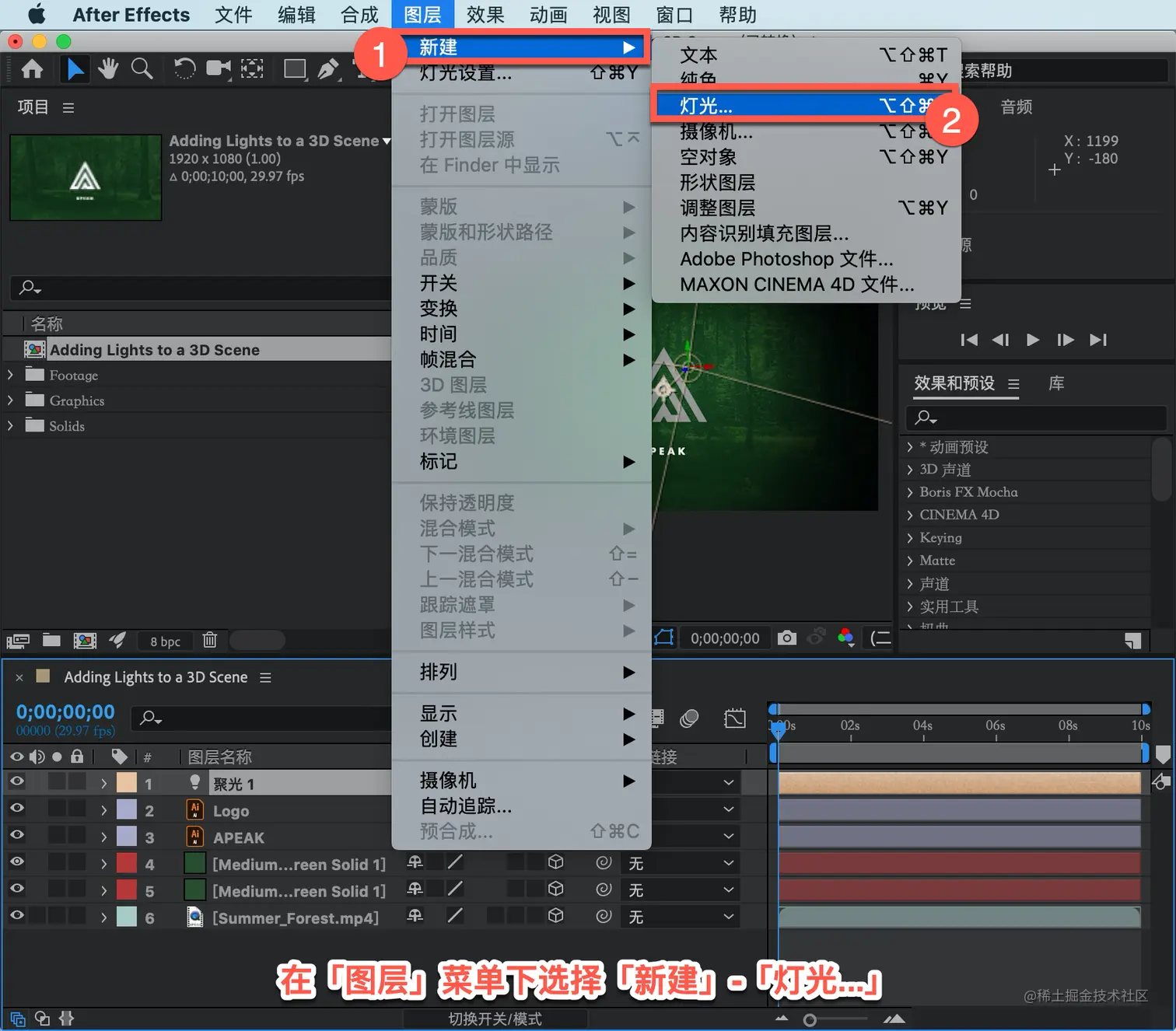Take a snapshot with the camera icon
Viewport: 1176px width, 1031px height.
[787, 638]
